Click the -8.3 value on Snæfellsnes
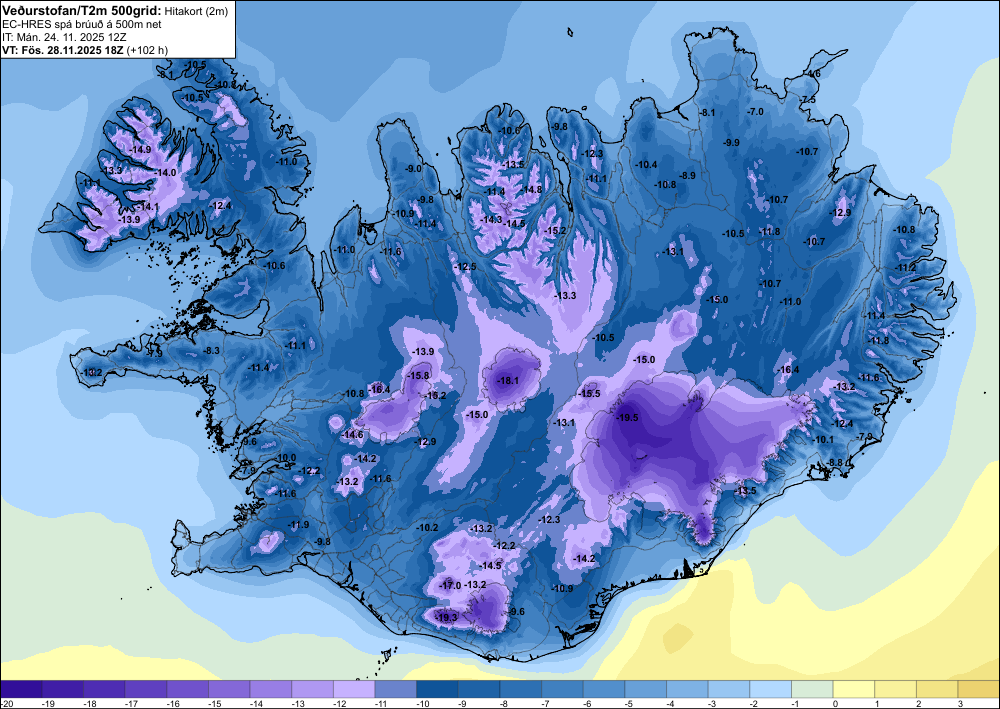The width and height of the screenshot is (1000, 709). click(x=211, y=351)
